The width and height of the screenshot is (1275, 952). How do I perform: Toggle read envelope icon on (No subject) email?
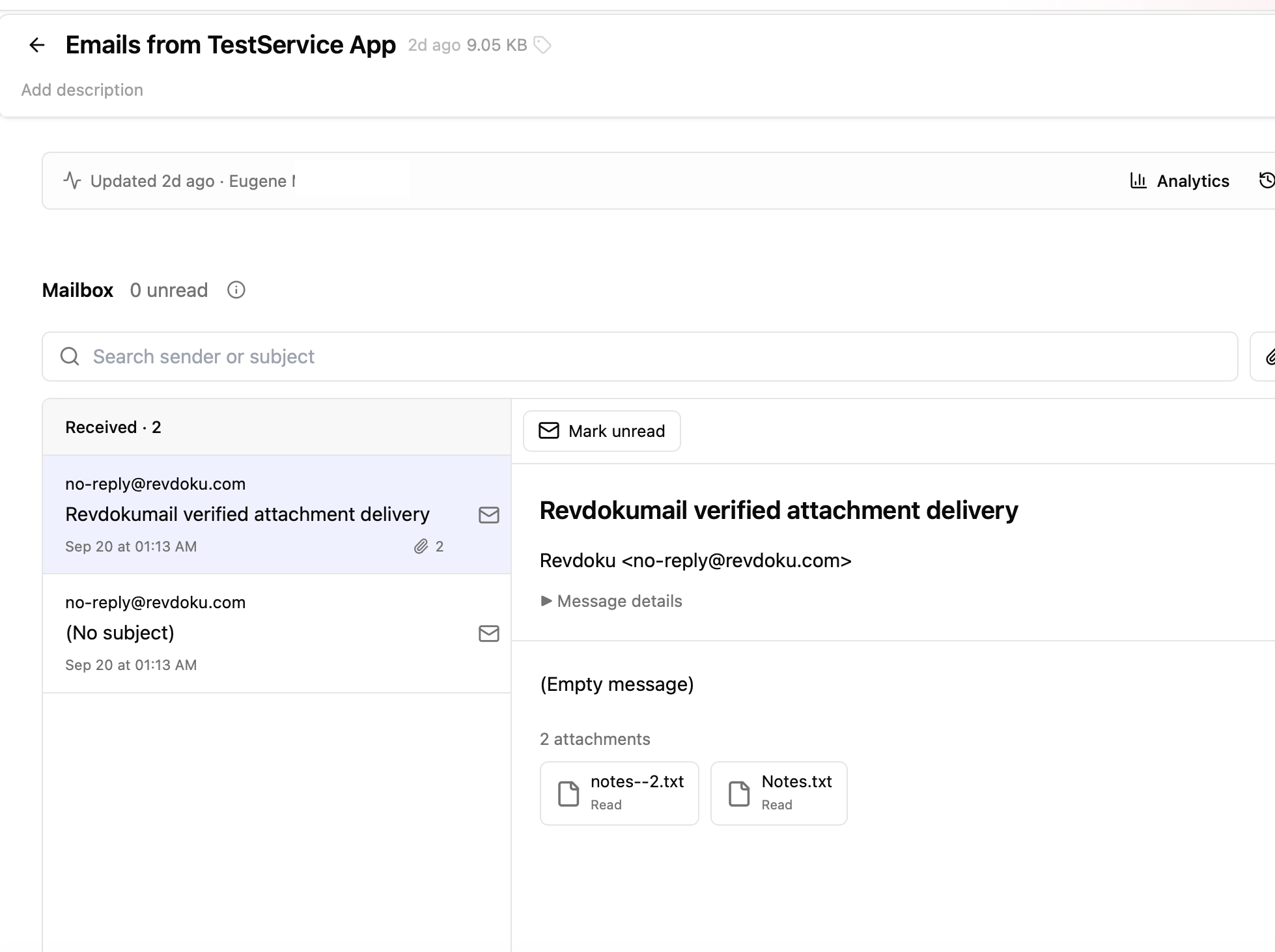point(489,634)
